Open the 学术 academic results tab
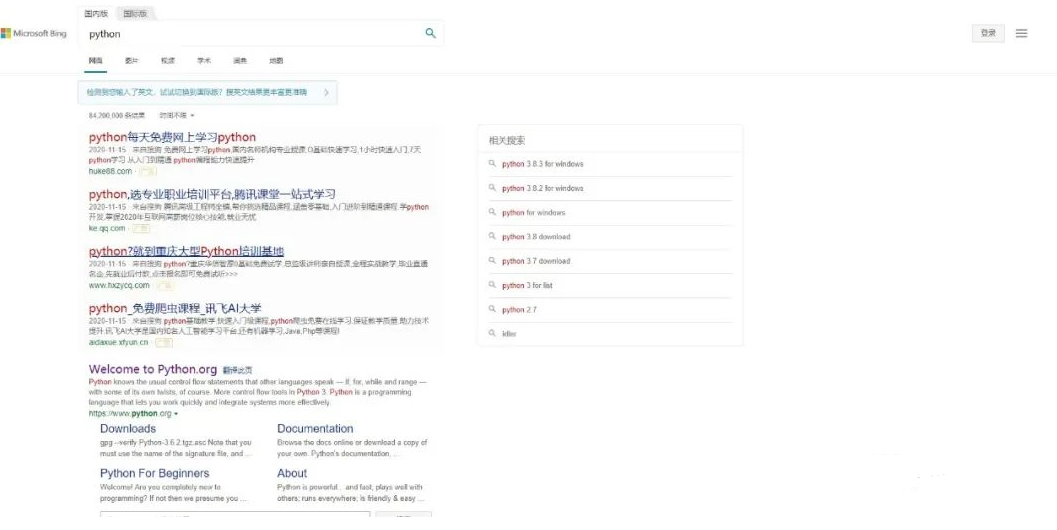The image size is (1057, 530). 204,61
